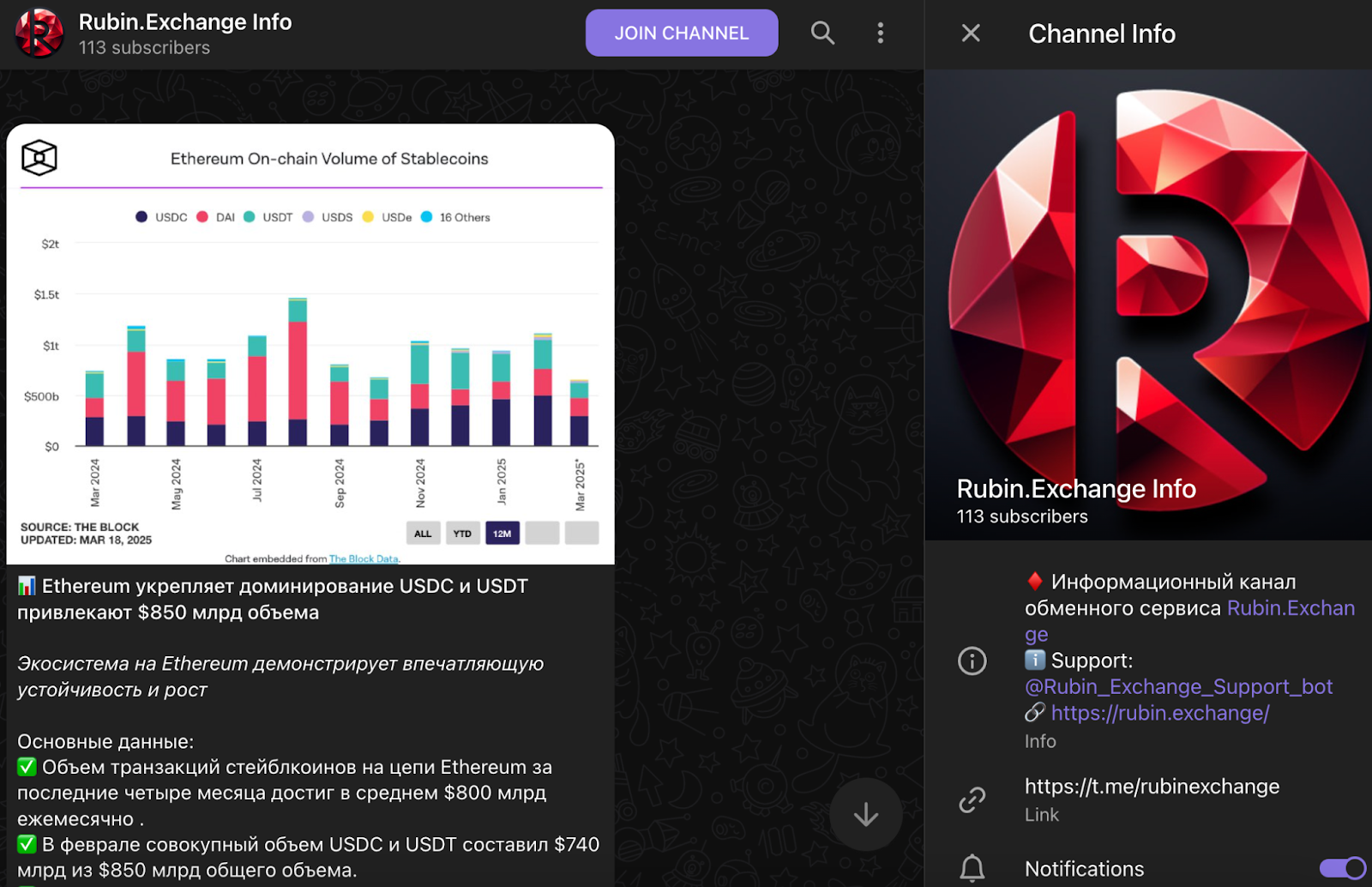Select the ALL range button in chart
Screen dimensions: 1372x887
[423, 534]
